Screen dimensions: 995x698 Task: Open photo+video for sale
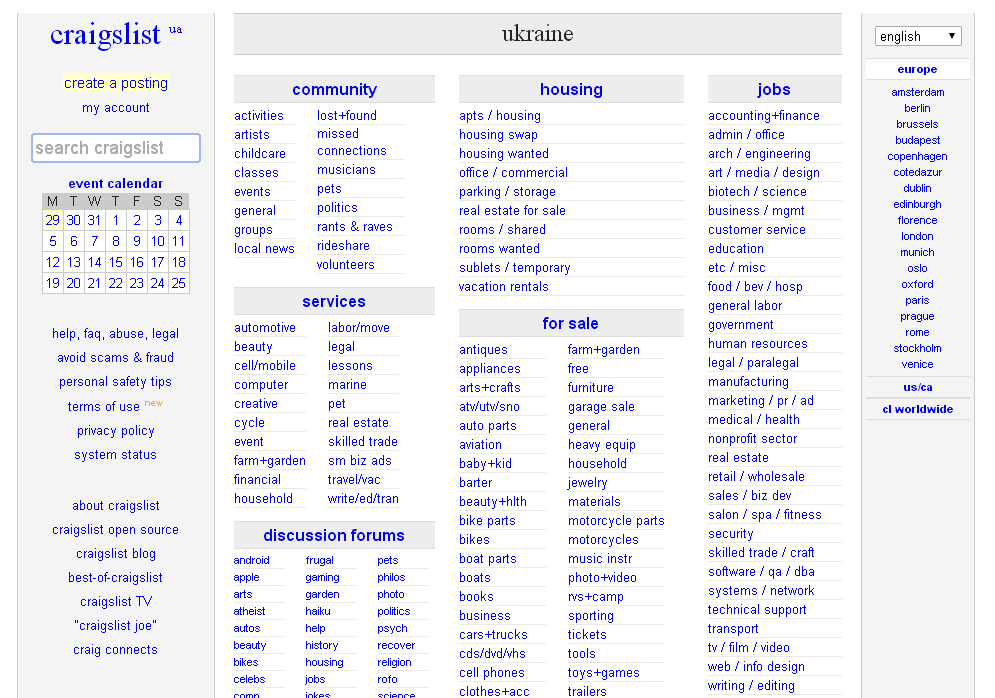(x=602, y=578)
